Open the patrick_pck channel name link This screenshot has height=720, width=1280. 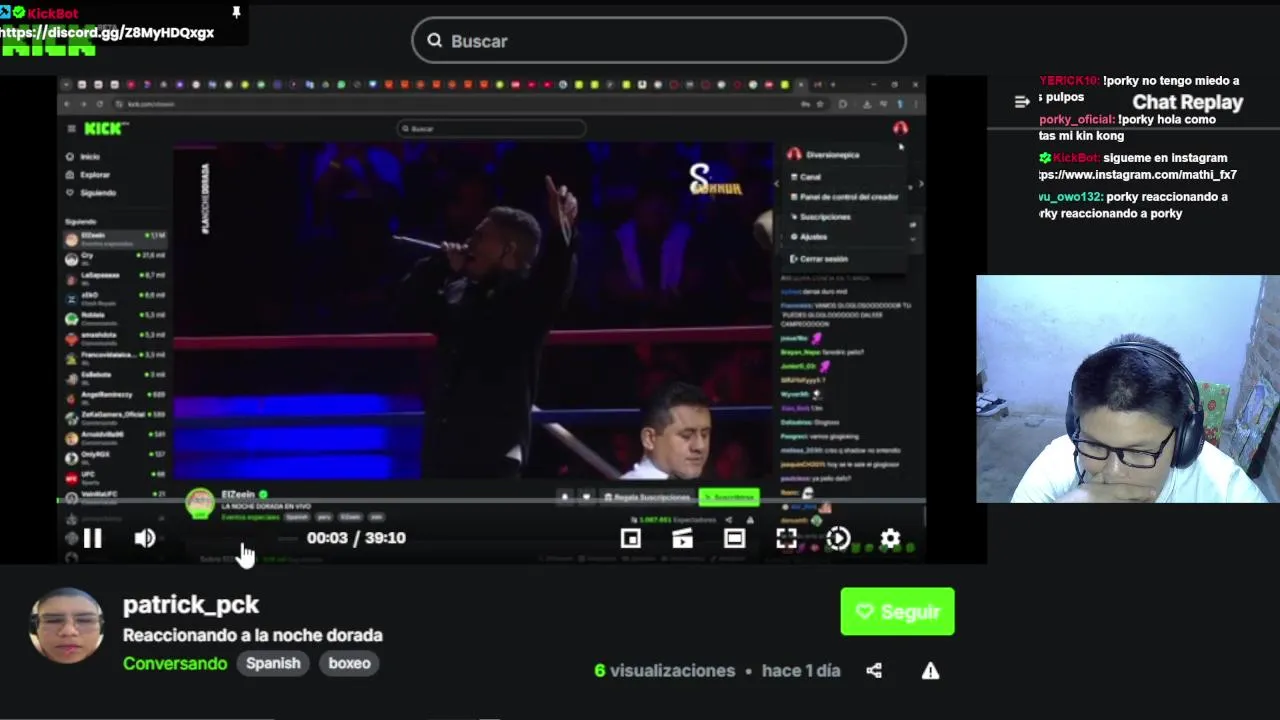[x=191, y=604]
